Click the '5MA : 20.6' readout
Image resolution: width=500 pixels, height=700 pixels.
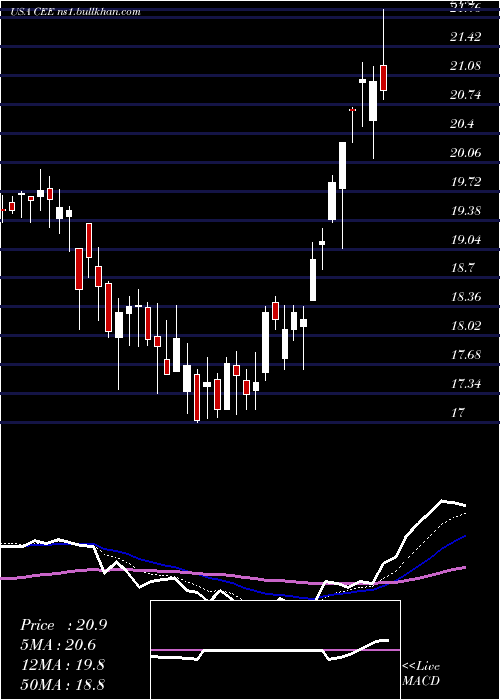tap(58, 646)
